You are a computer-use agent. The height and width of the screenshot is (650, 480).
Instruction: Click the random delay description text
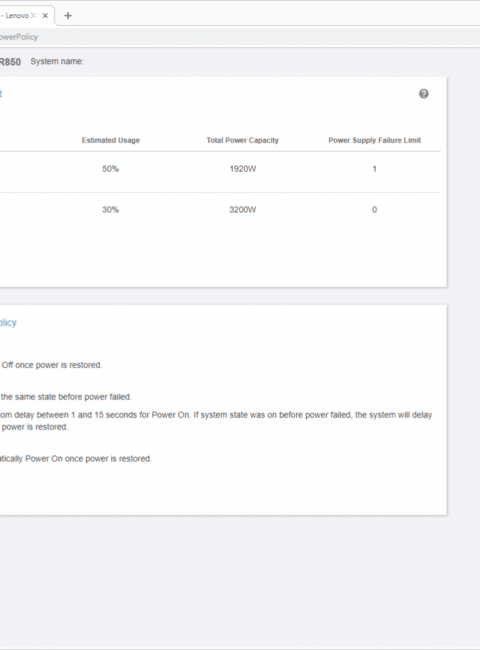(216, 421)
